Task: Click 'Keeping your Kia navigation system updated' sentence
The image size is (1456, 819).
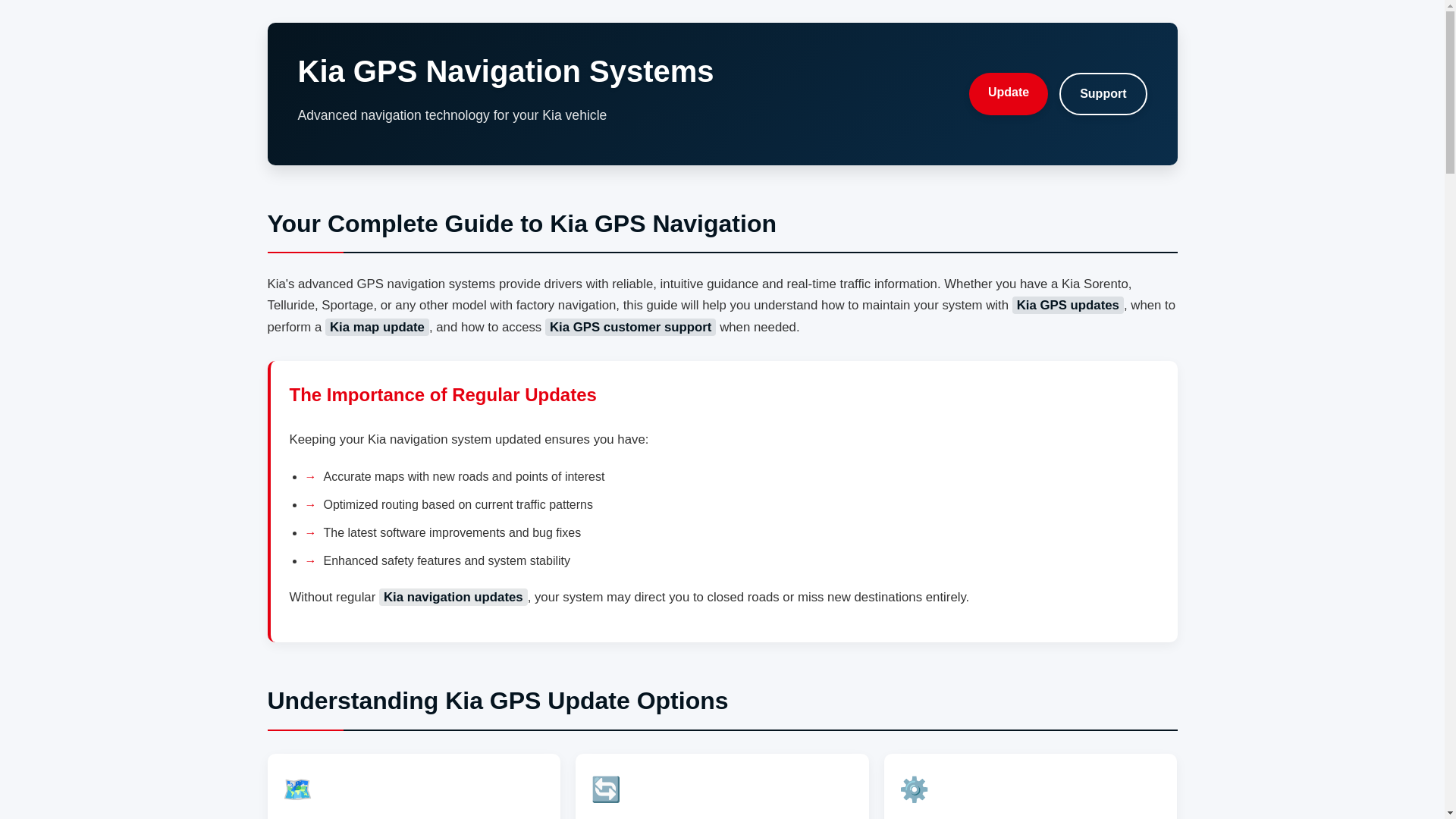Action: click(469, 439)
